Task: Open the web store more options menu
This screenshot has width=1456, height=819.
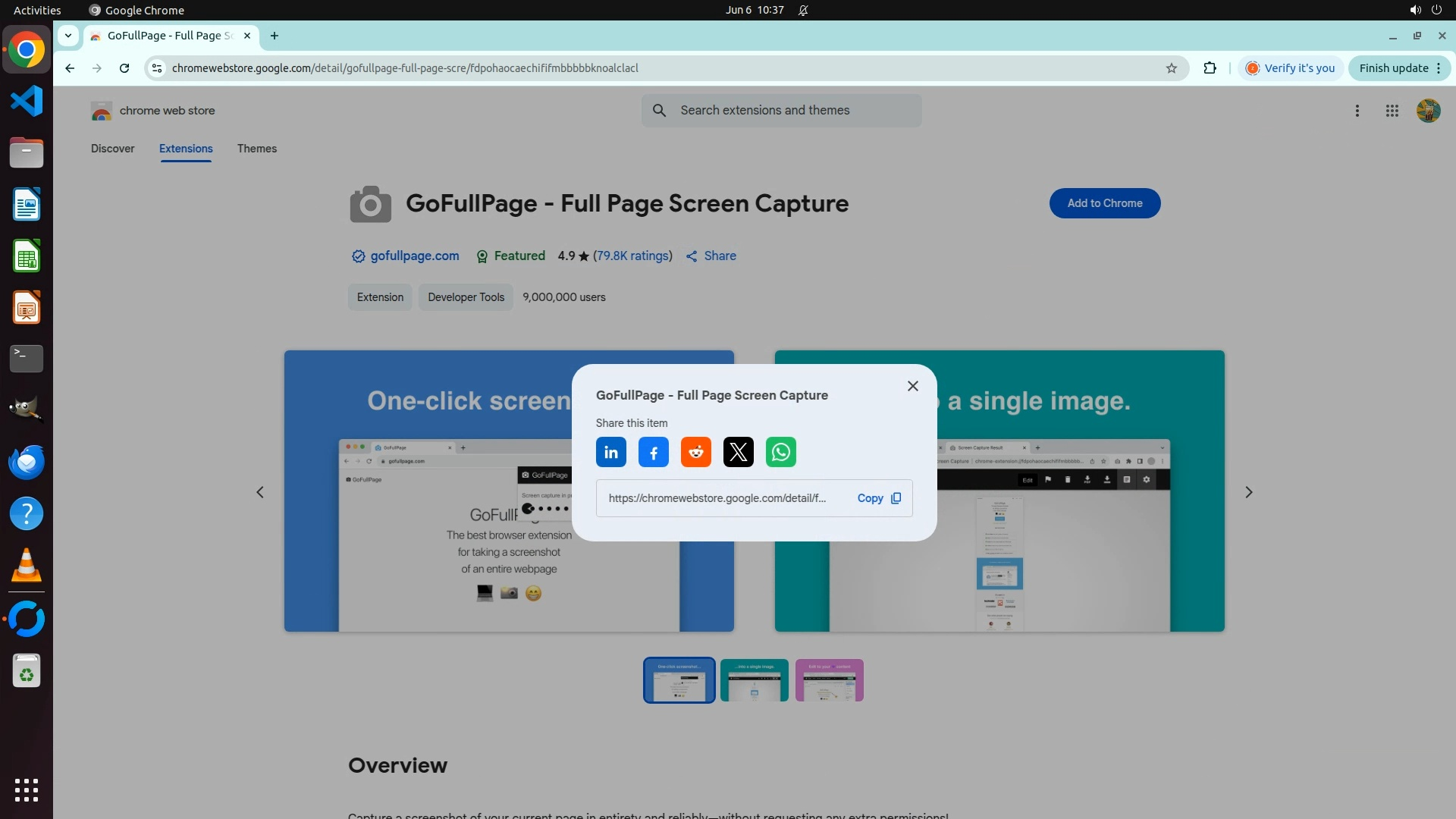Action: (x=1357, y=111)
